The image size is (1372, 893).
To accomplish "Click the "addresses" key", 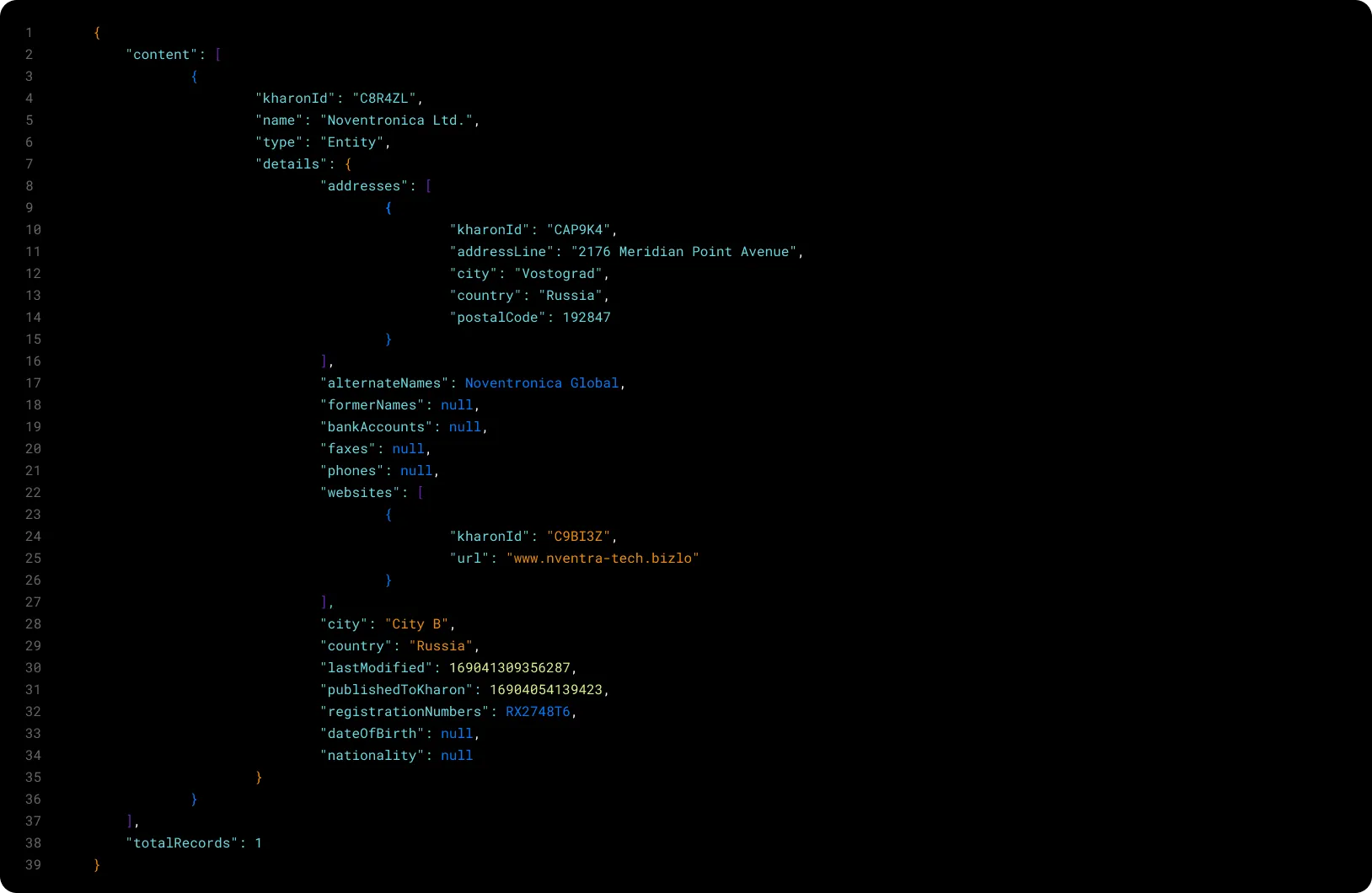I will click(x=364, y=186).
